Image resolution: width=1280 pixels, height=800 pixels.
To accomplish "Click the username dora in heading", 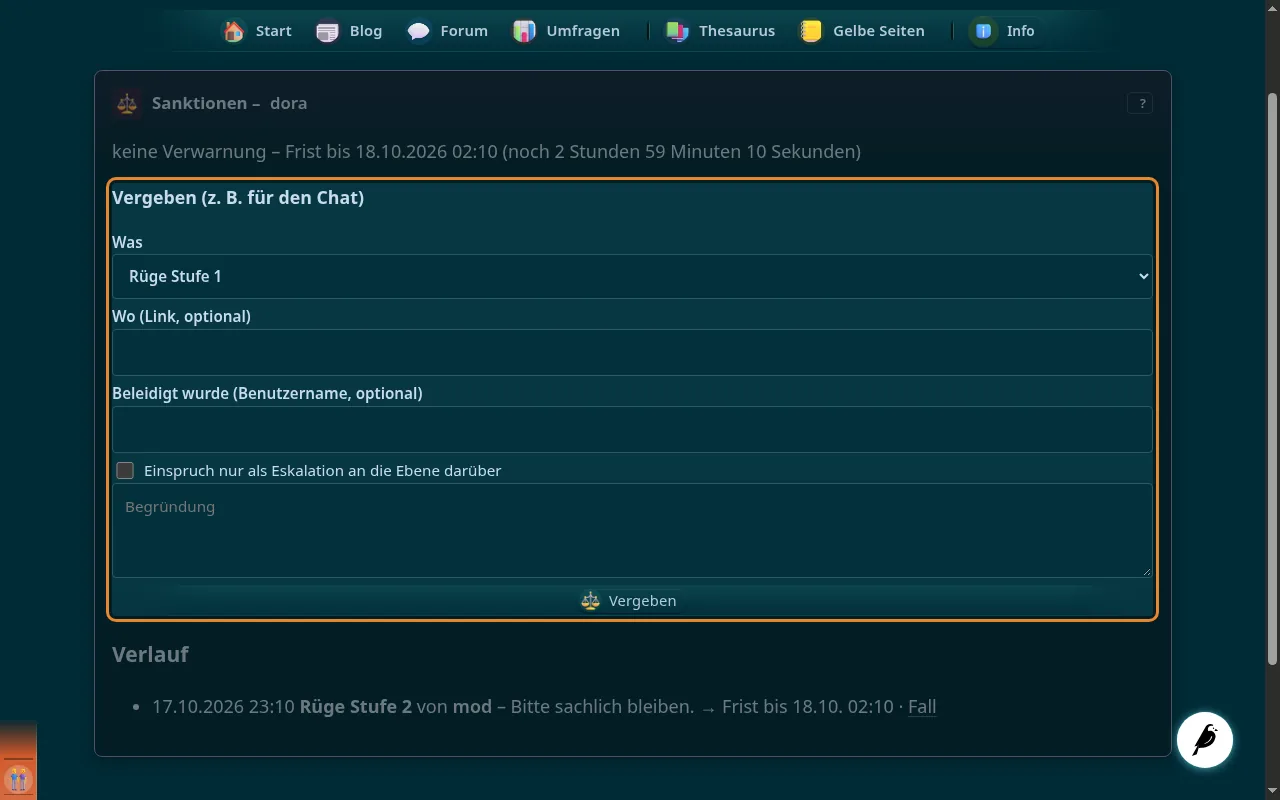I will tap(288, 103).
